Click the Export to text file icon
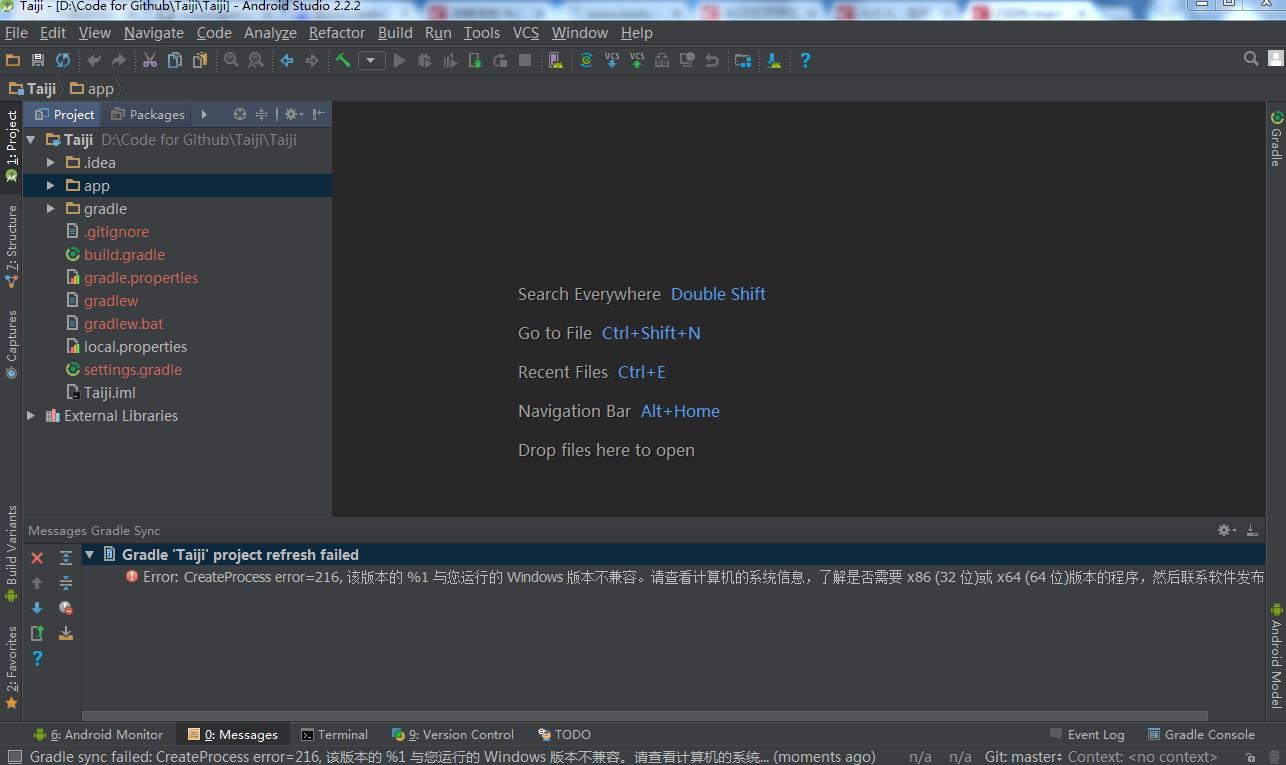This screenshot has width=1286, height=765. coord(37,633)
